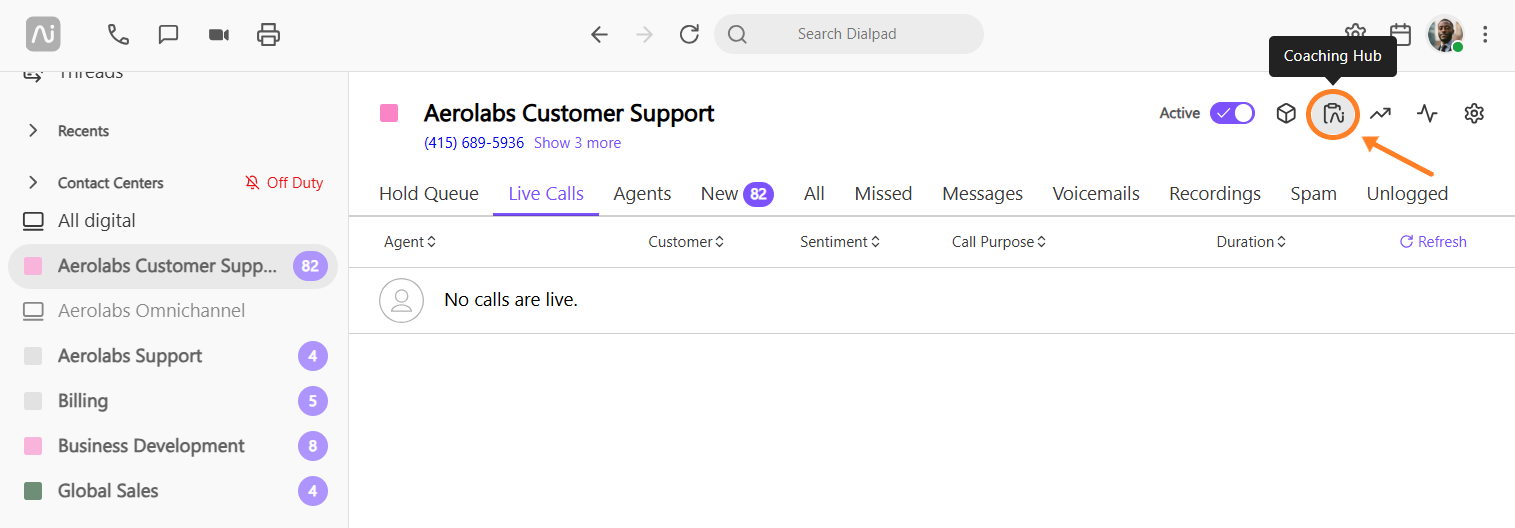Sort by Duration column
Screen dimensions: 1515x528
(1251, 242)
